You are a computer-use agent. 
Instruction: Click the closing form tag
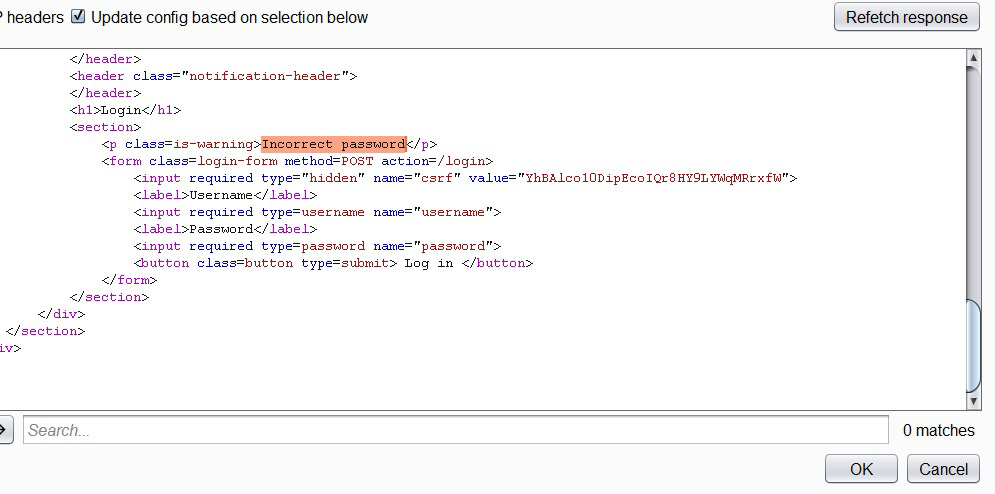(x=129, y=280)
